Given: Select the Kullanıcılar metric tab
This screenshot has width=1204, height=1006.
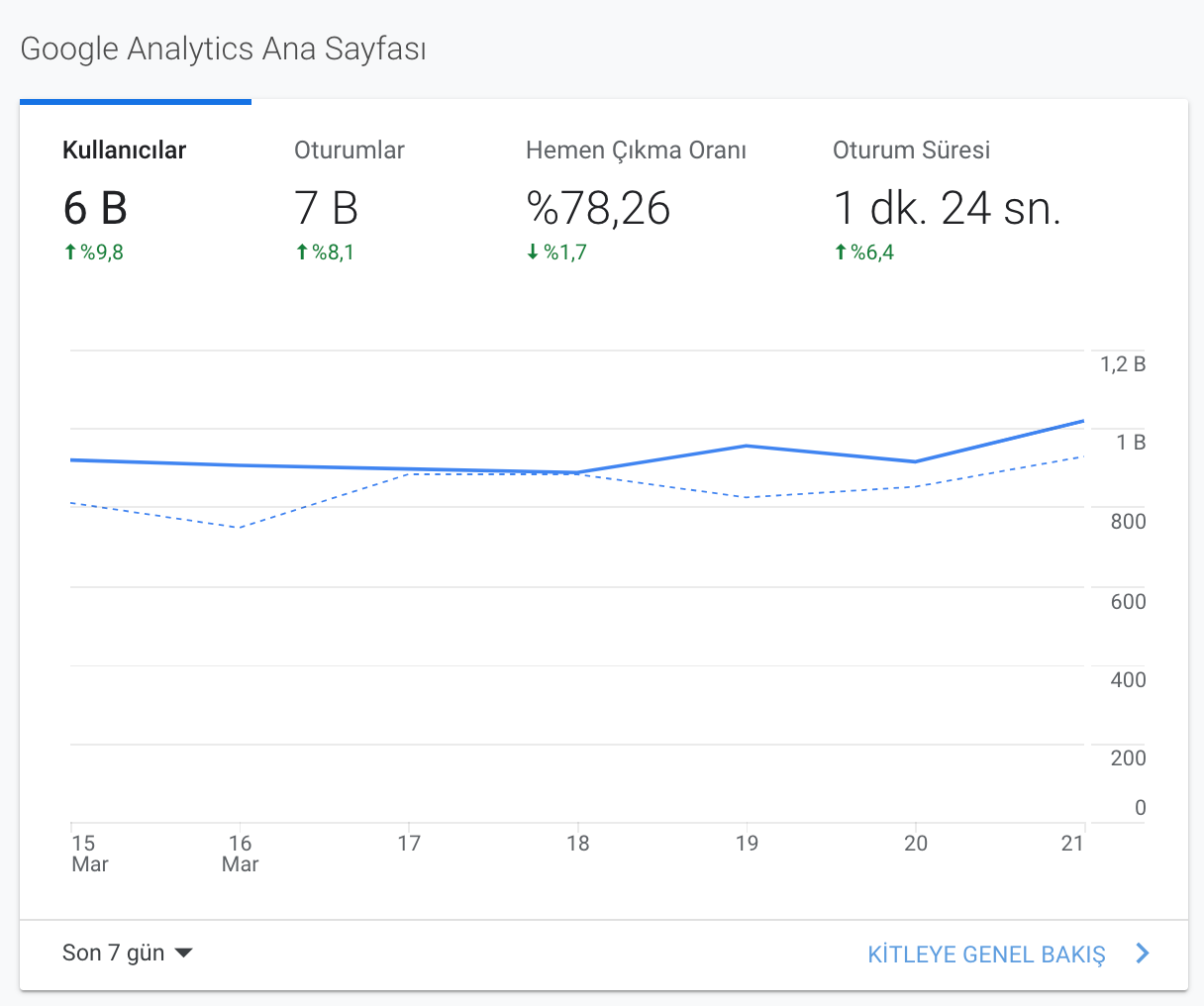Looking at the screenshot, I should click(x=136, y=198).
